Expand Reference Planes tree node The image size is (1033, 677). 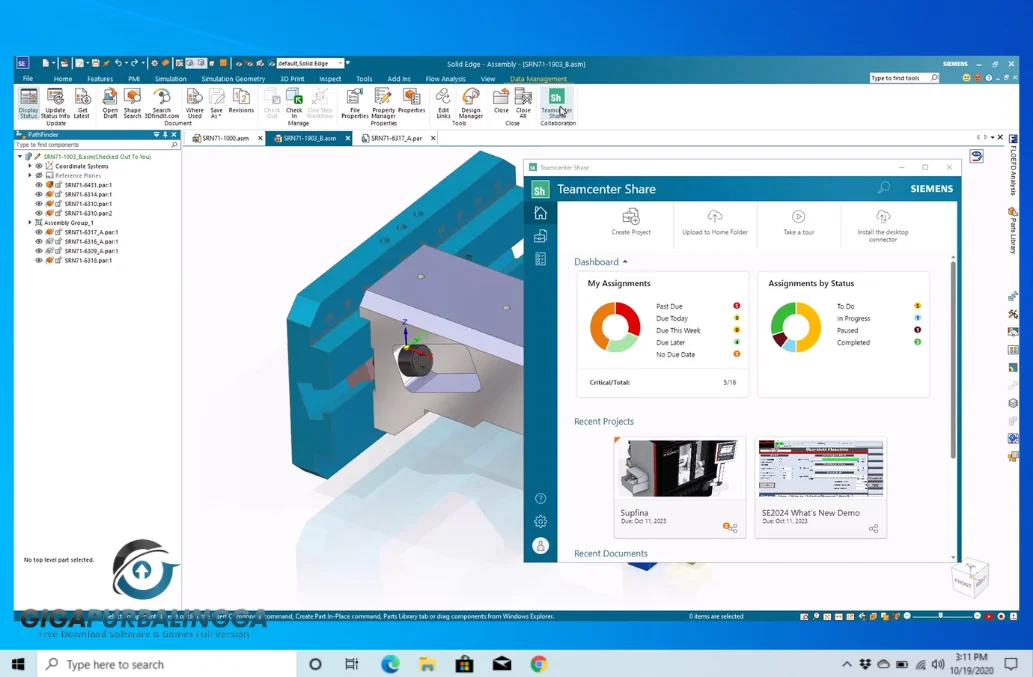pyautogui.click(x=30, y=175)
